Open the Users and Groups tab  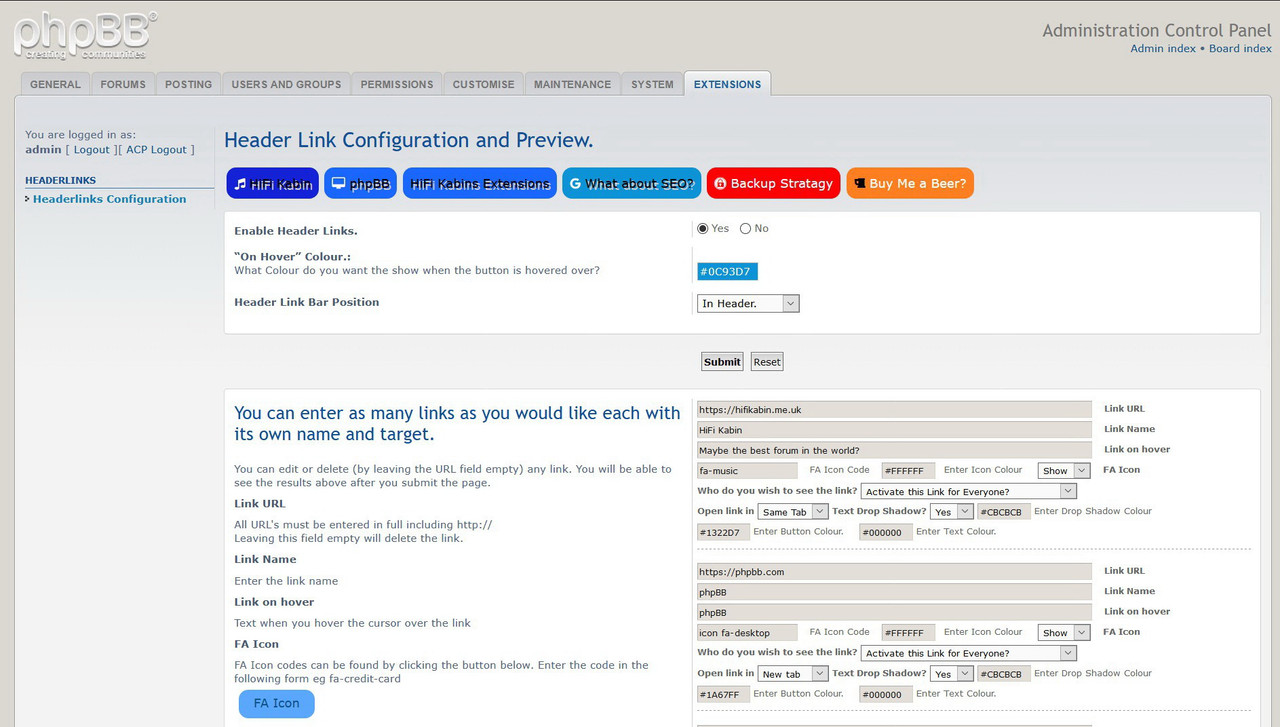(x=286, y=84)
